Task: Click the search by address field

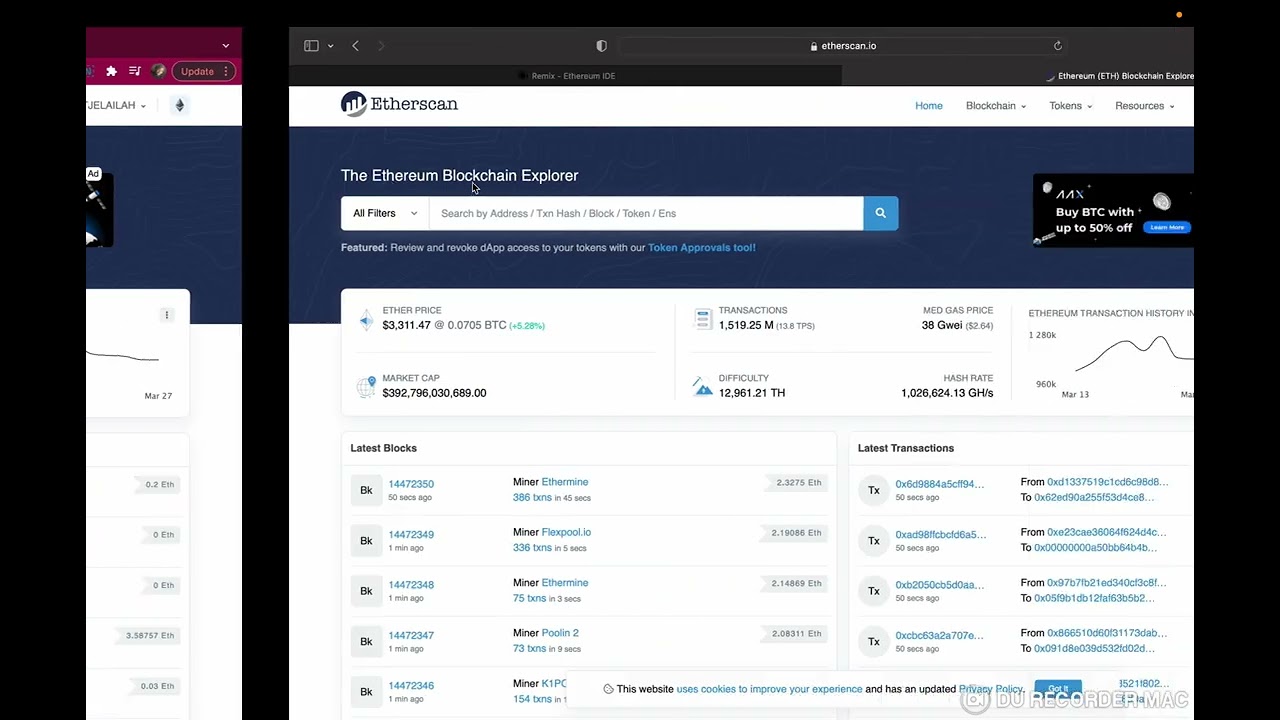Action: click(646, 213)
